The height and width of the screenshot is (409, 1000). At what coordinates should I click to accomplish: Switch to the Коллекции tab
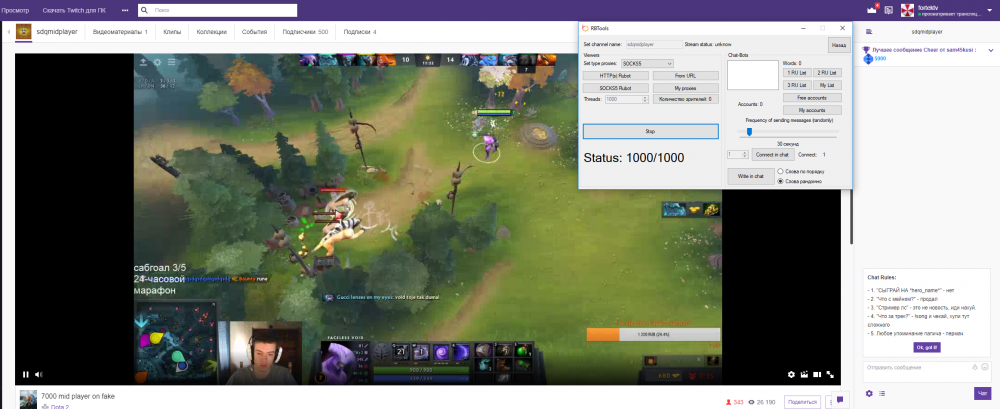point(211,32)
